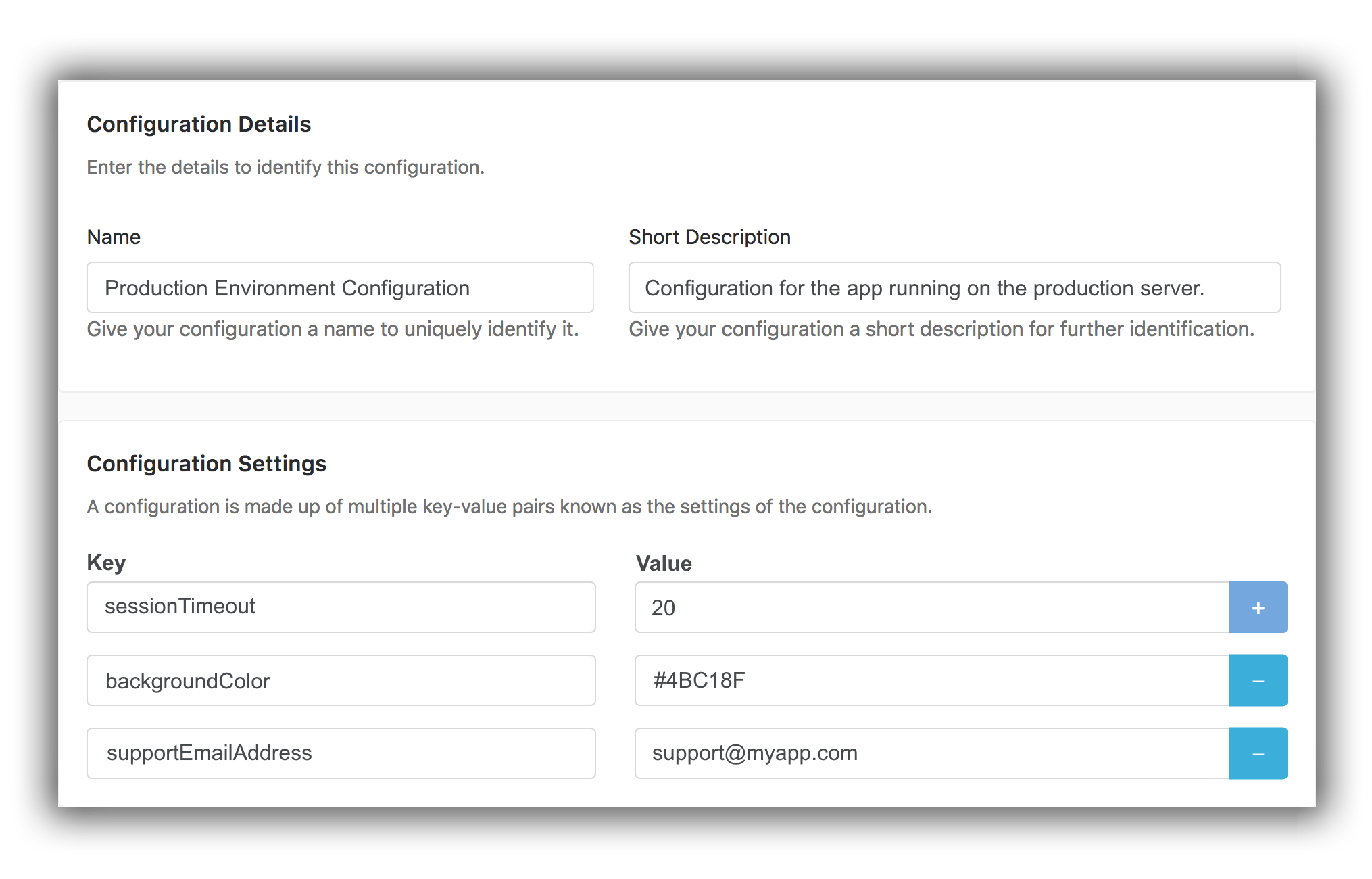Image resolution: width=1372 pixels, height=879 pixels.
Task: Click the Value column header
Action: tap(663, 563)
